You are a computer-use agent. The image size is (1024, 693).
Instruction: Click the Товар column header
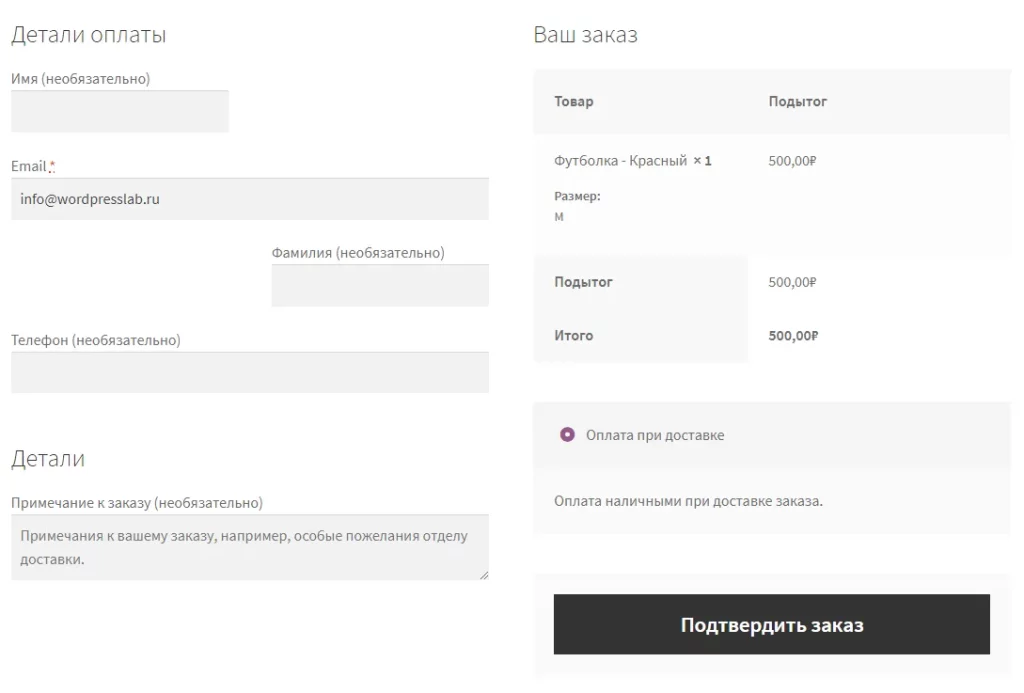tap(573, 101)
